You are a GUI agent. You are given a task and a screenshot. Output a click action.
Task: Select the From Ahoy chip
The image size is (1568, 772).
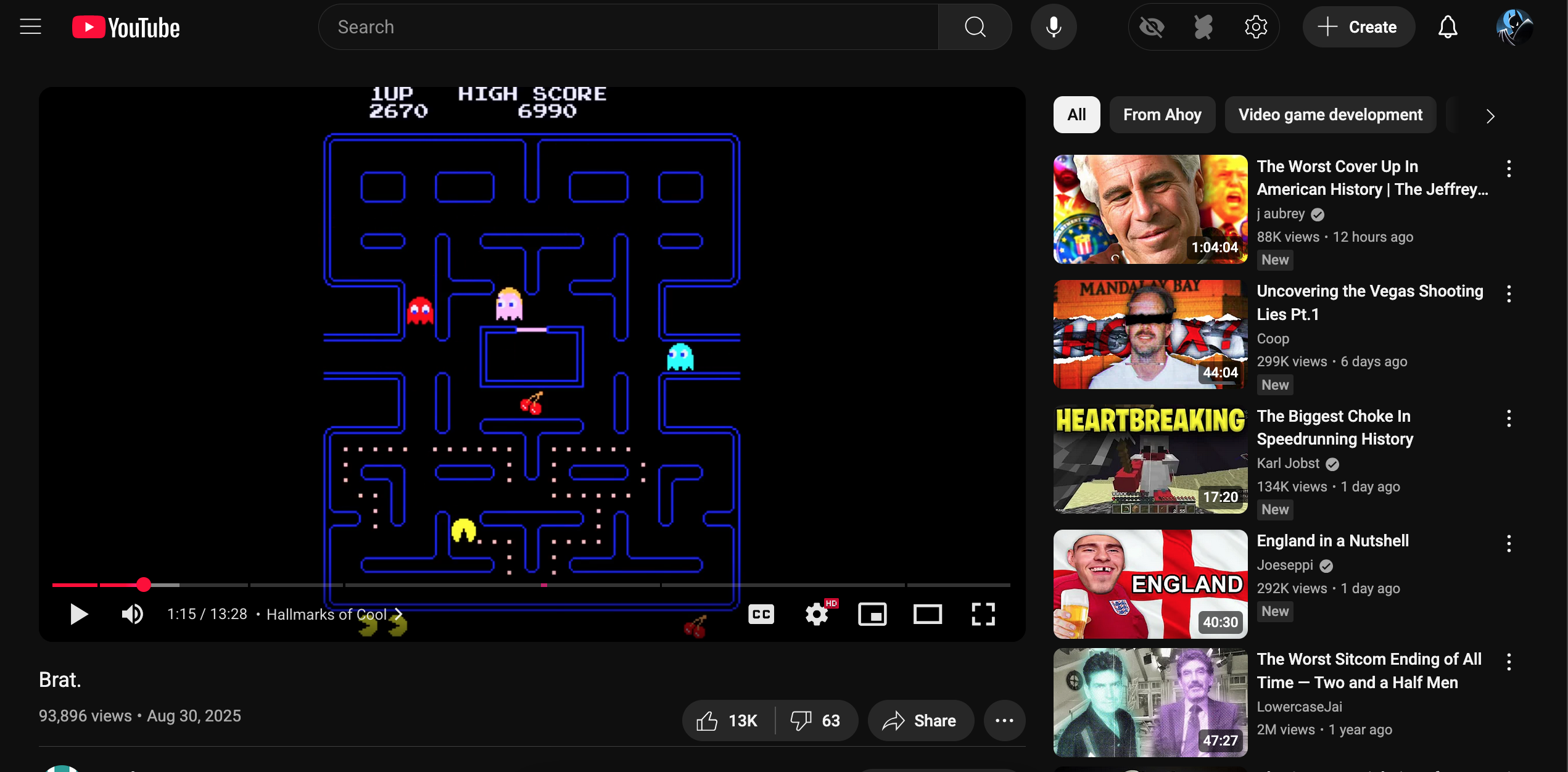pos(1162,115)
